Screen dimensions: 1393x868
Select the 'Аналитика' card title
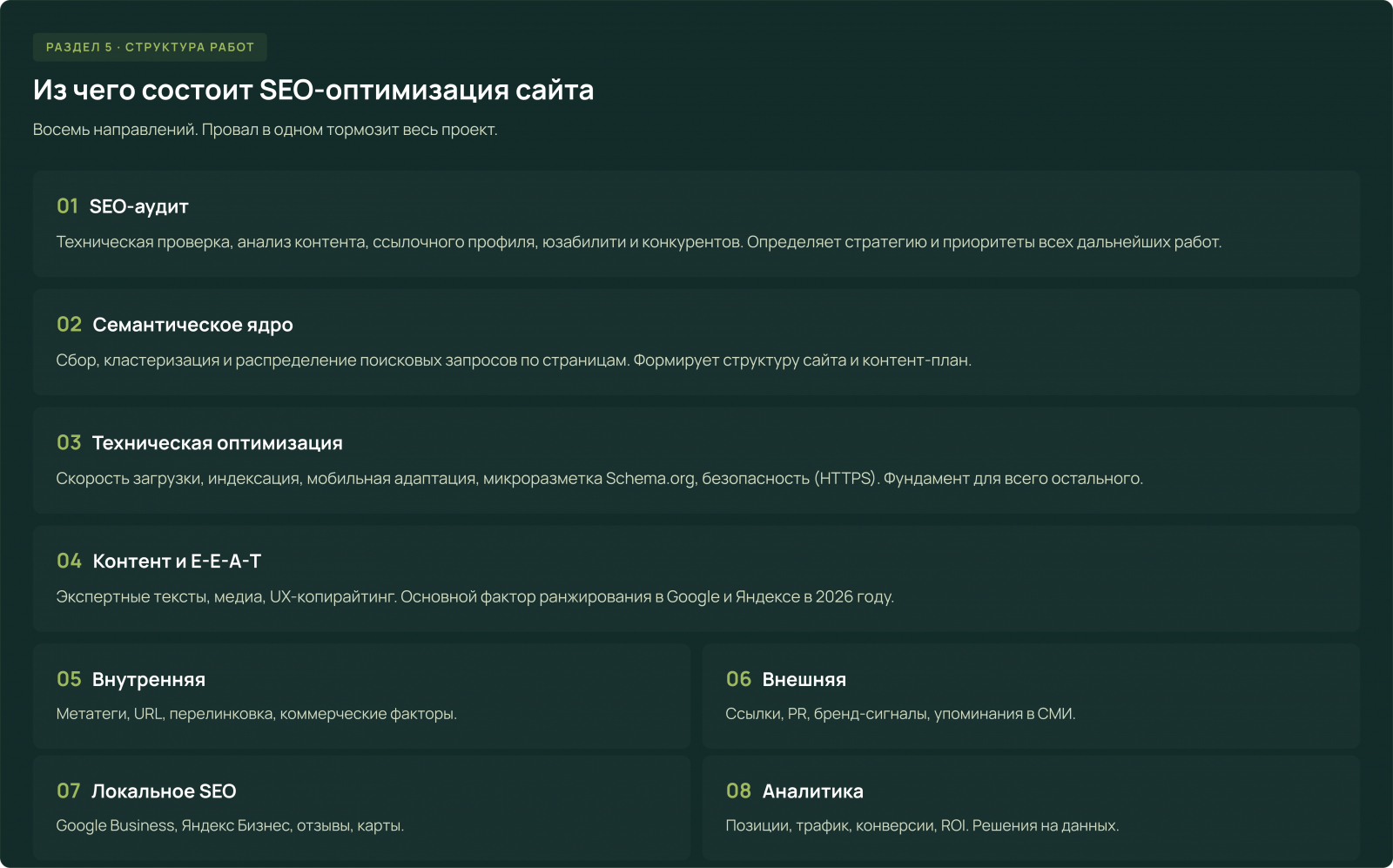click(813, 791)
